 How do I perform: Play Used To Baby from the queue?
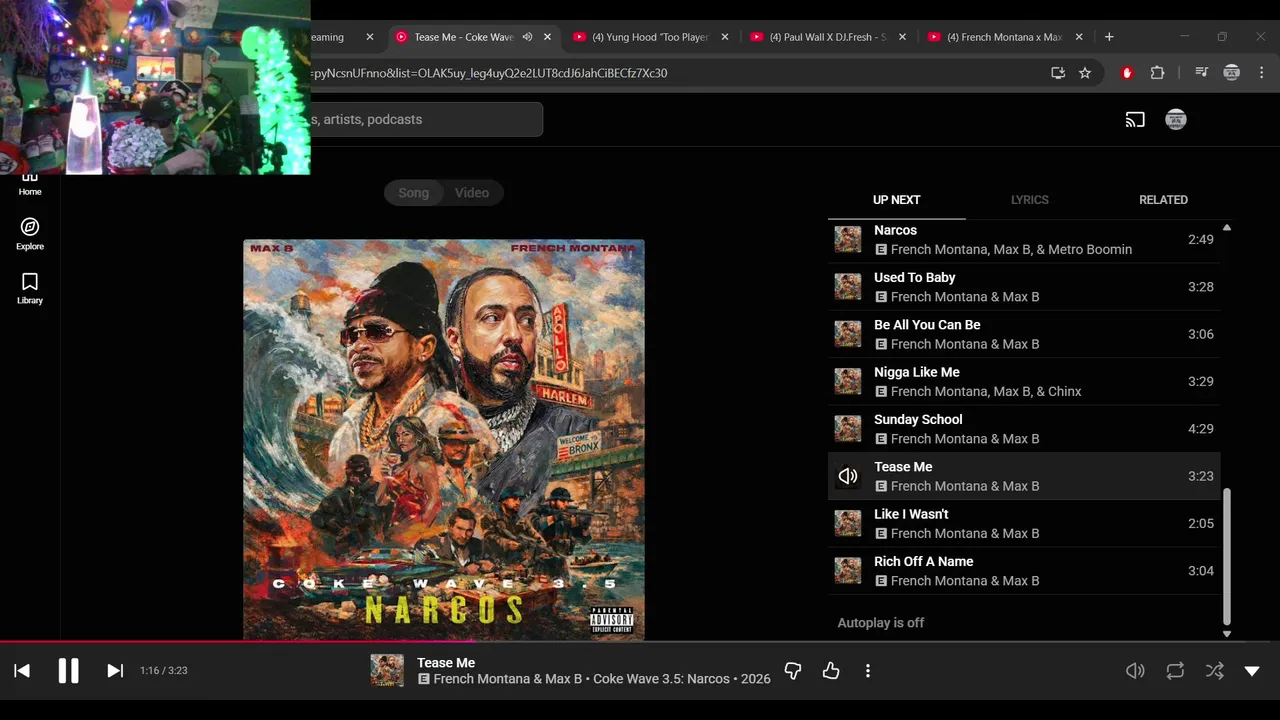point(1024,287)
